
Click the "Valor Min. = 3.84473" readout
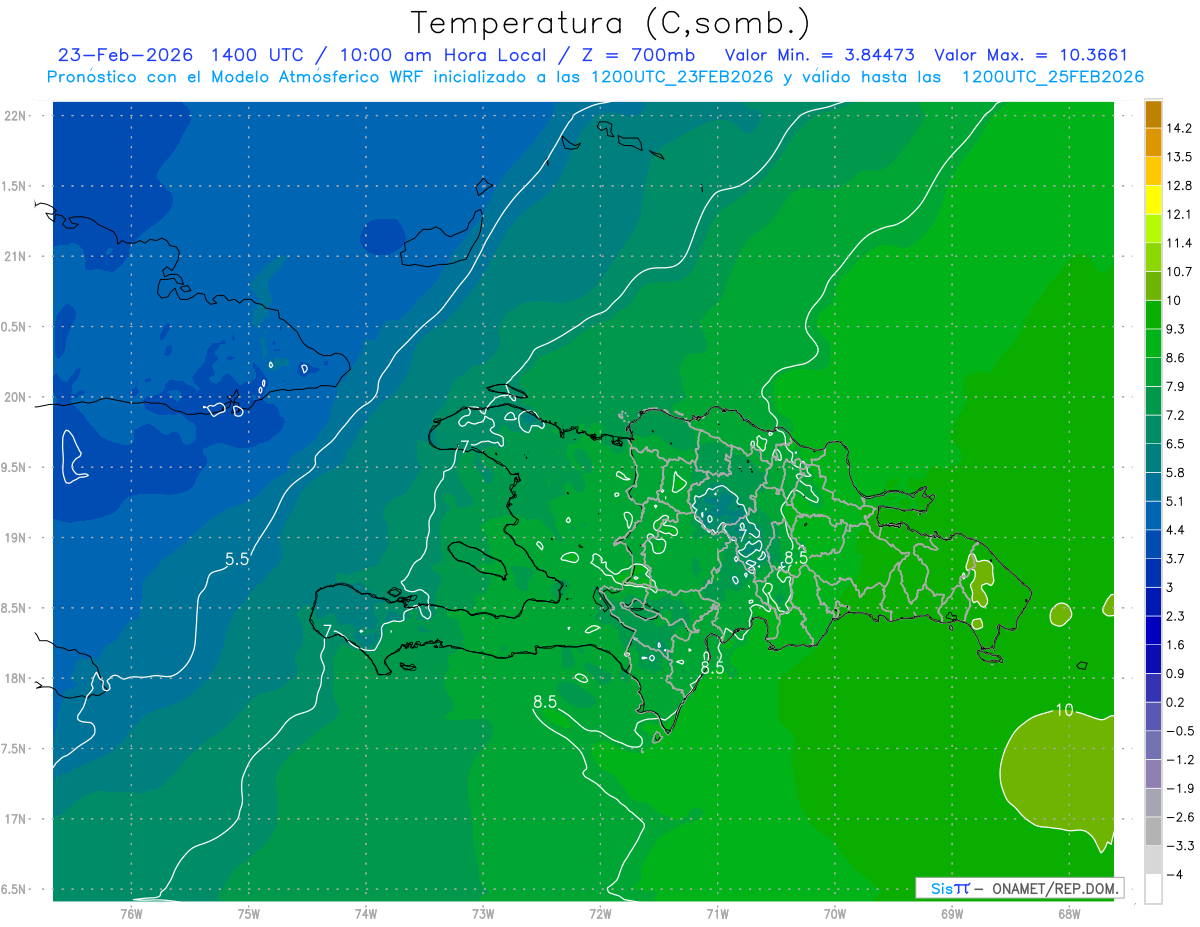pyautogui.click(x=819, y=55)
